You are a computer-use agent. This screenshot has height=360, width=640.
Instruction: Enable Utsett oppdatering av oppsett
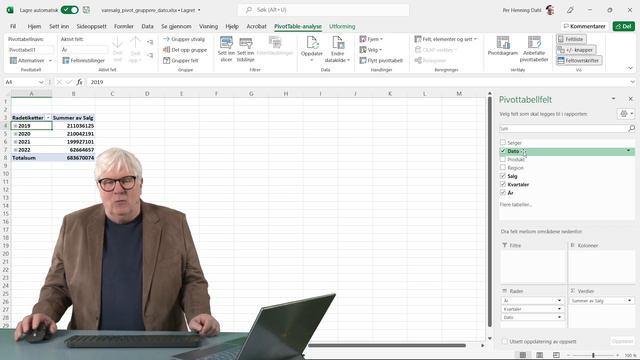click(x=505, y=341)
